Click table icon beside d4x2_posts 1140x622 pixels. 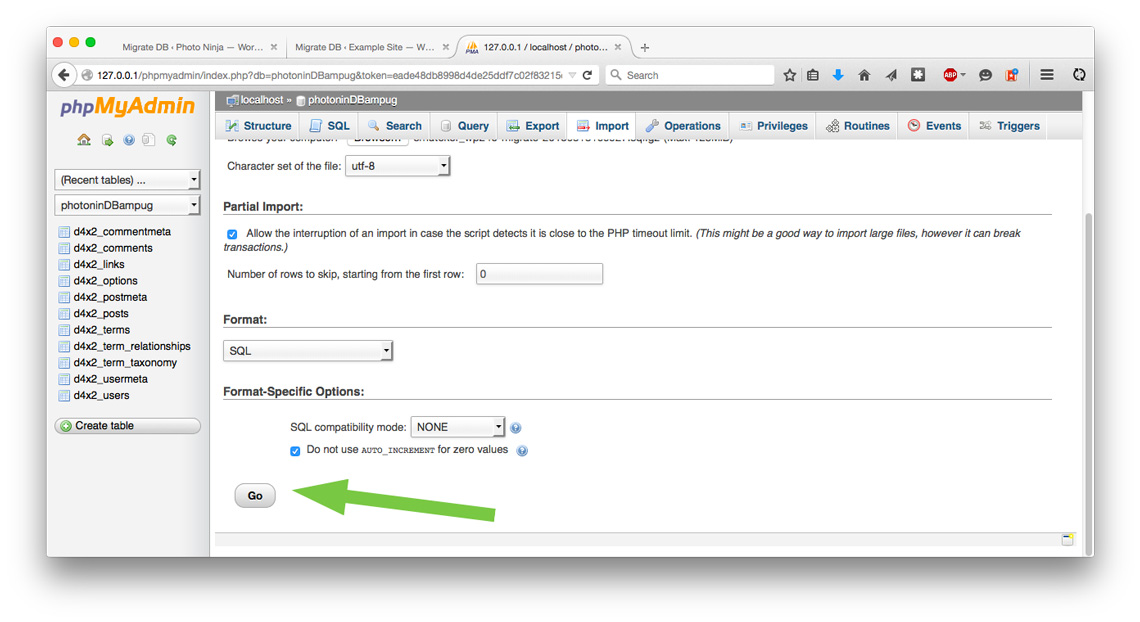click(64, 314)
